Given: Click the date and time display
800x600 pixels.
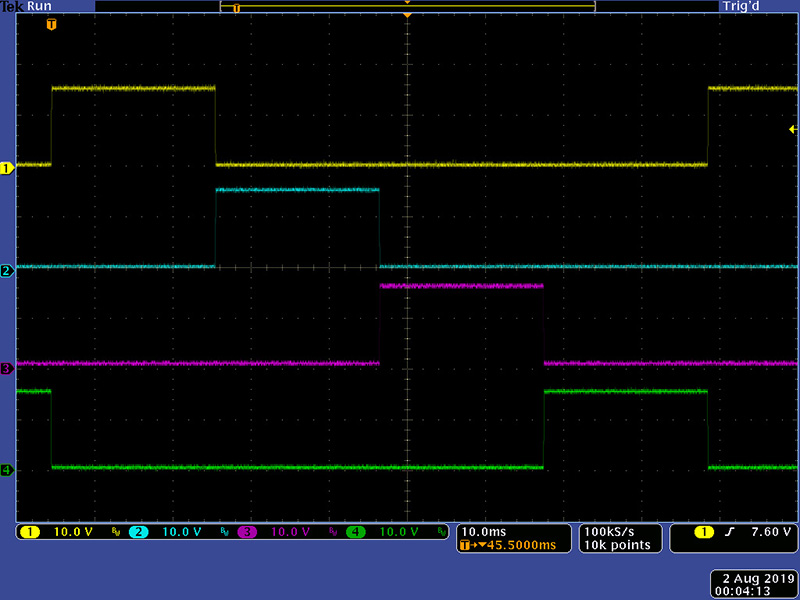Looking at the screenshot, I should (754, 584).
